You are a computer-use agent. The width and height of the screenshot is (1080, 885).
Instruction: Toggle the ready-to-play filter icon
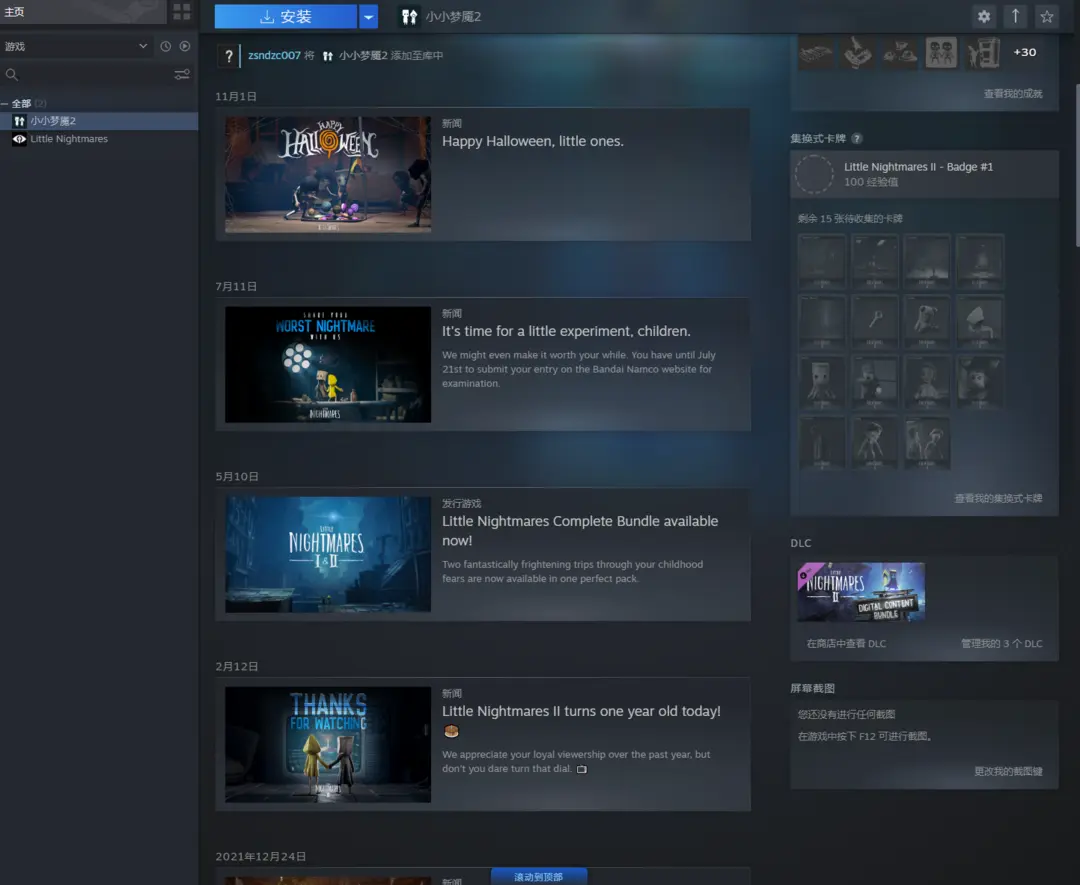(x=185, y=46)
